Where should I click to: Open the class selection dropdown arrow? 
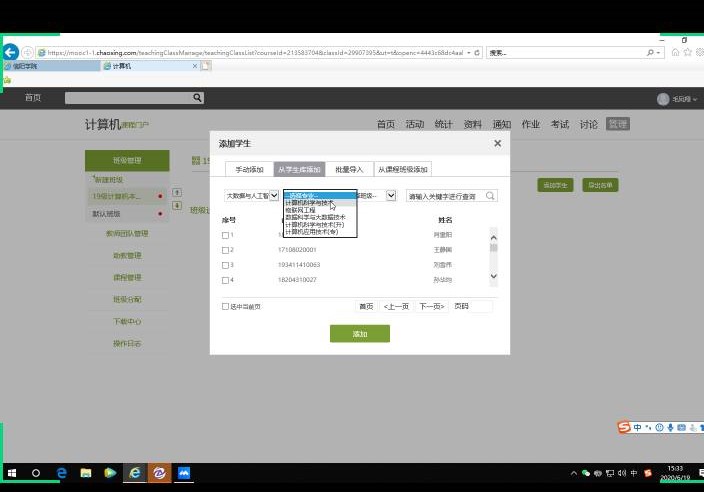pyautogui.click(x=391, y=196)
